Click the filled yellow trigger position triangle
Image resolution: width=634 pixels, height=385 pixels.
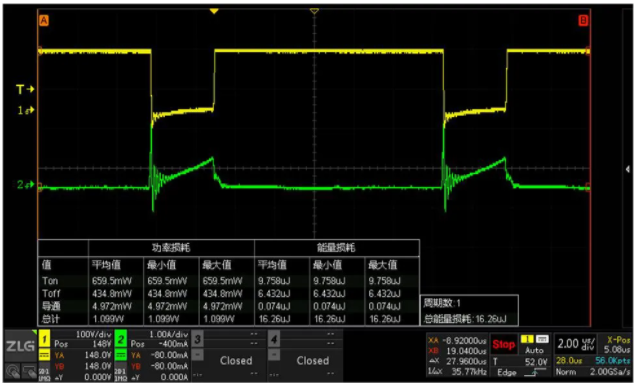[214, 11]
